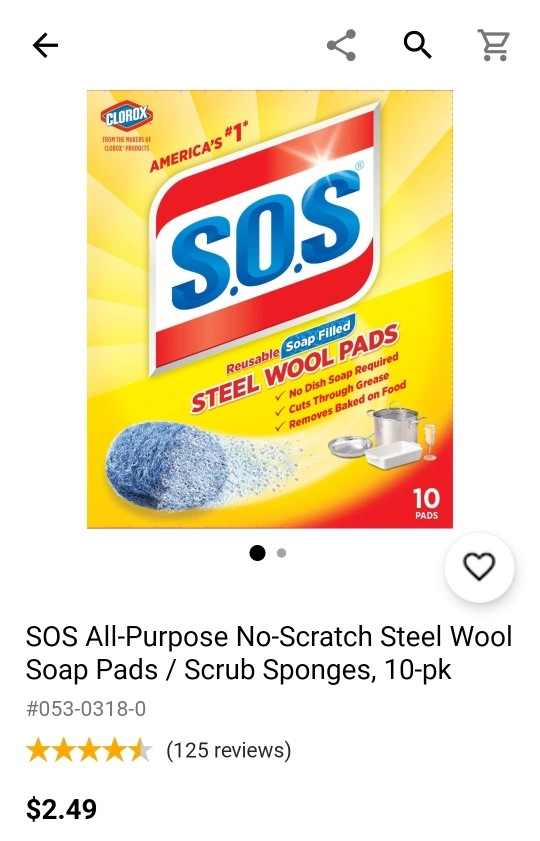Go back using the left arrow
The image size is (540, 841).
[45, 45]
